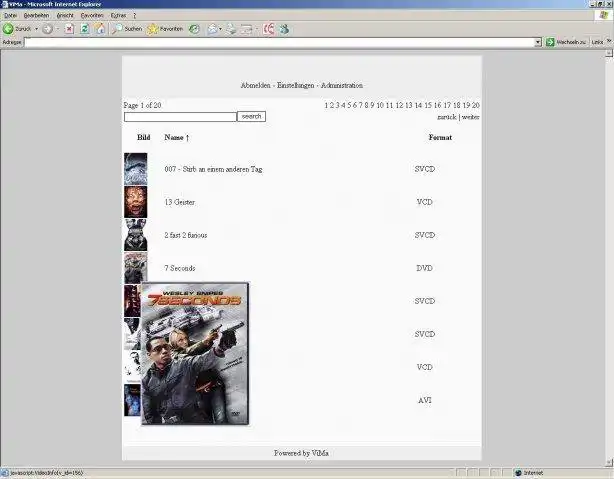Jump to page 15 in pagination
The height and width of the screenshot is (479, 614).
tap(428, 105)
